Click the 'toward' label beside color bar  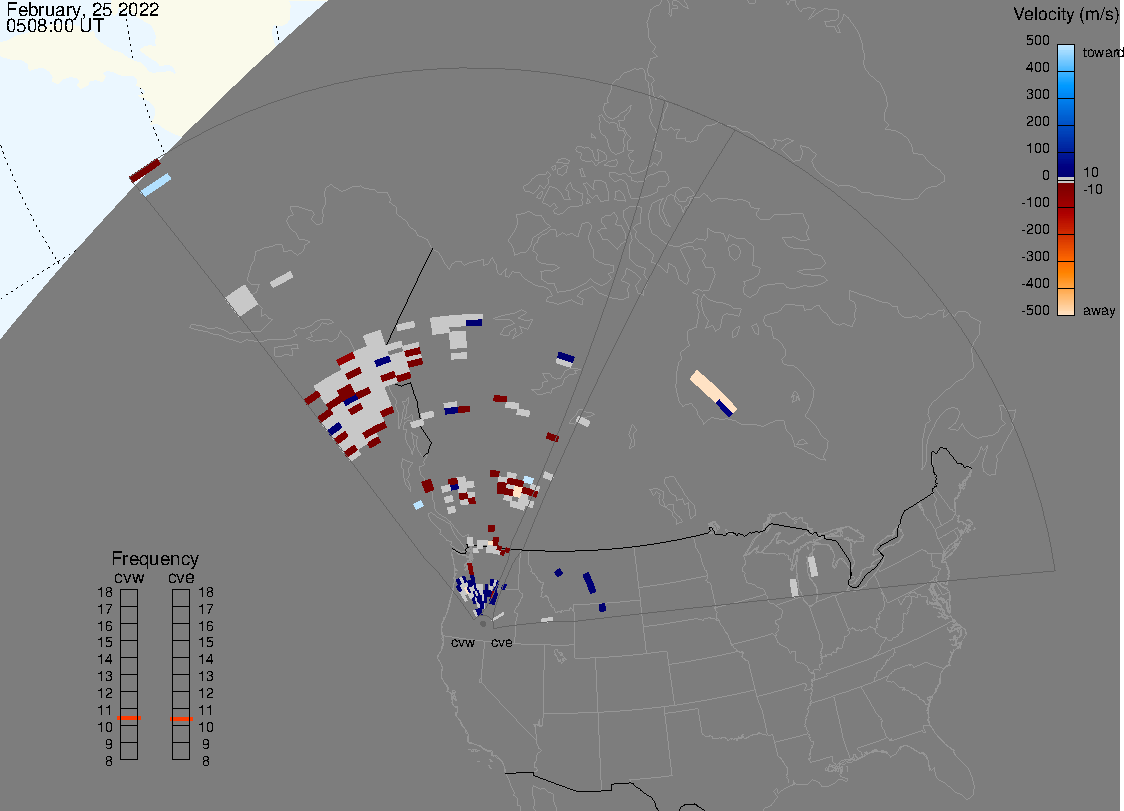pyautogui.click(x=1102, y=52)
